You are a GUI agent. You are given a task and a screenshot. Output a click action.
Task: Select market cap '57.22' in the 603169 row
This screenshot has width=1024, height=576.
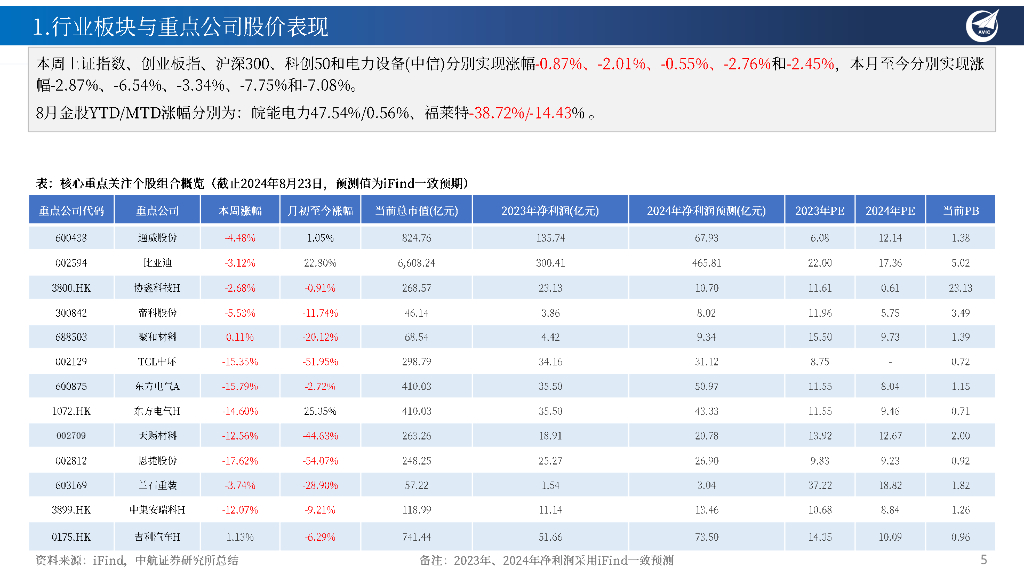point(417,485)
